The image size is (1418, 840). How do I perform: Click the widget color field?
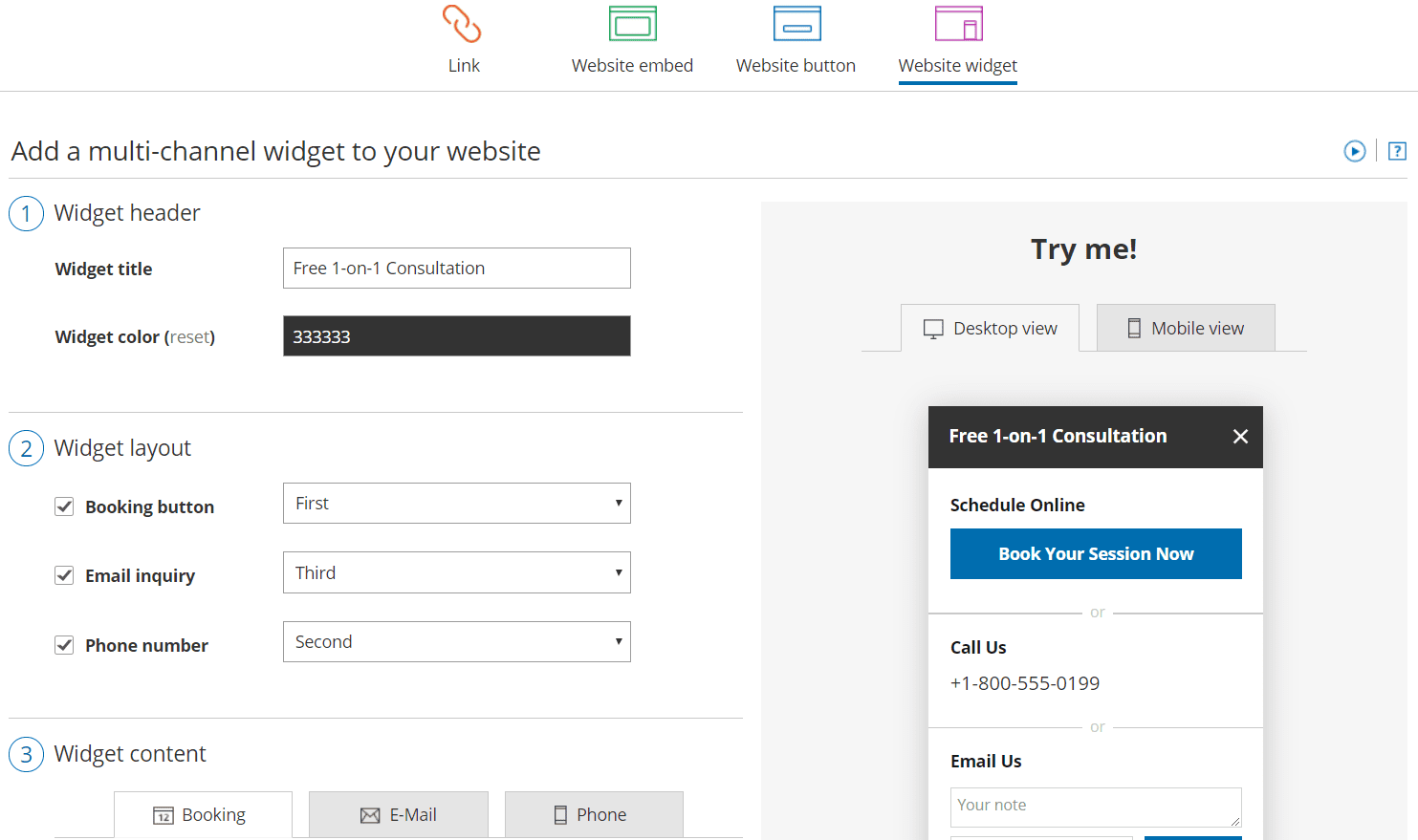coord(456,336)
